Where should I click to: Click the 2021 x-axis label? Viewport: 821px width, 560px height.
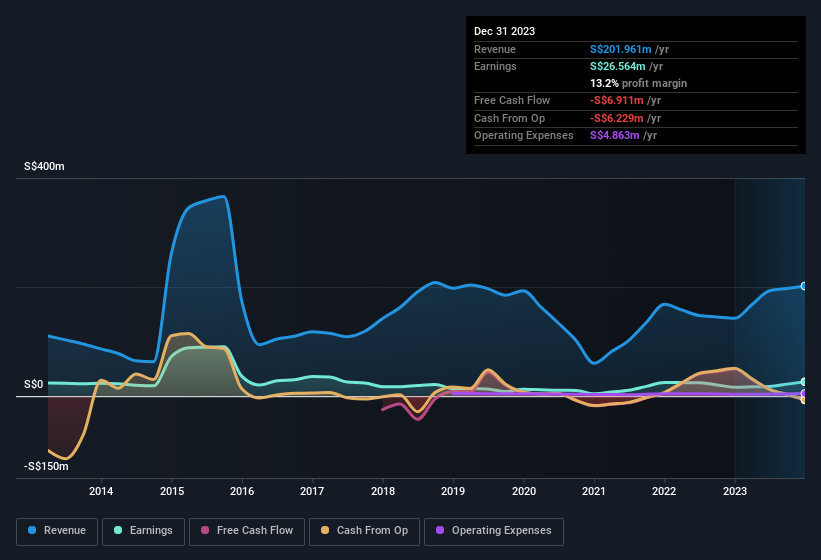click(594, 491)
